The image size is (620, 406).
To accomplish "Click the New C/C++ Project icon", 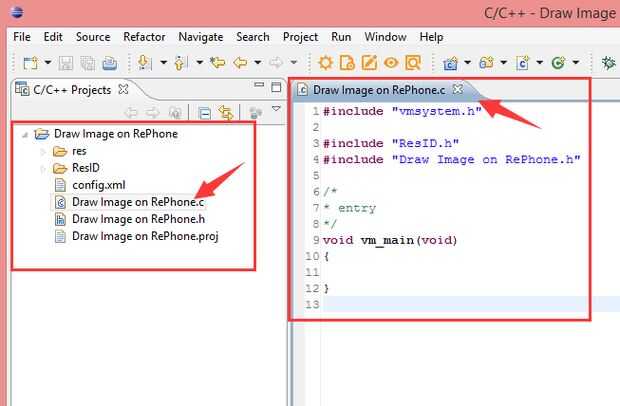I will pyautogui.click(x=450, y=63).
